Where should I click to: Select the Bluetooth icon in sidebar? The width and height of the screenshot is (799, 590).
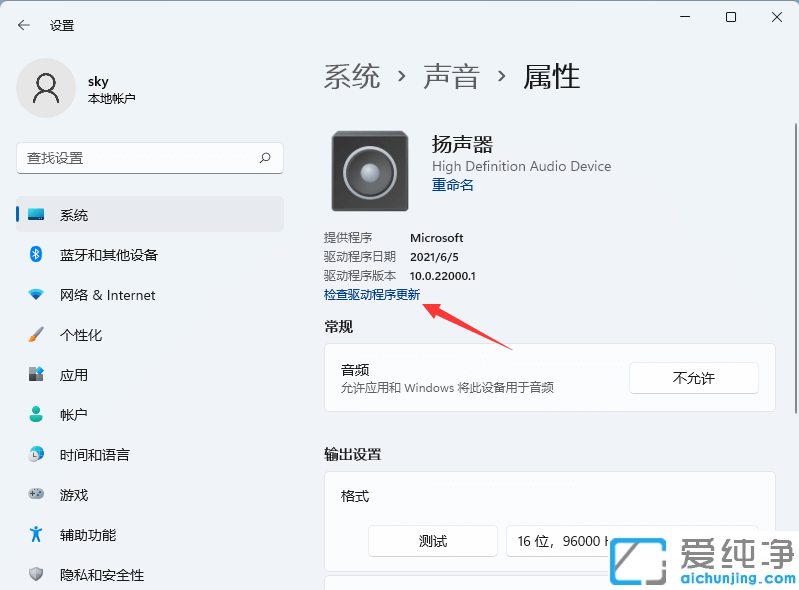click(36, 254)
